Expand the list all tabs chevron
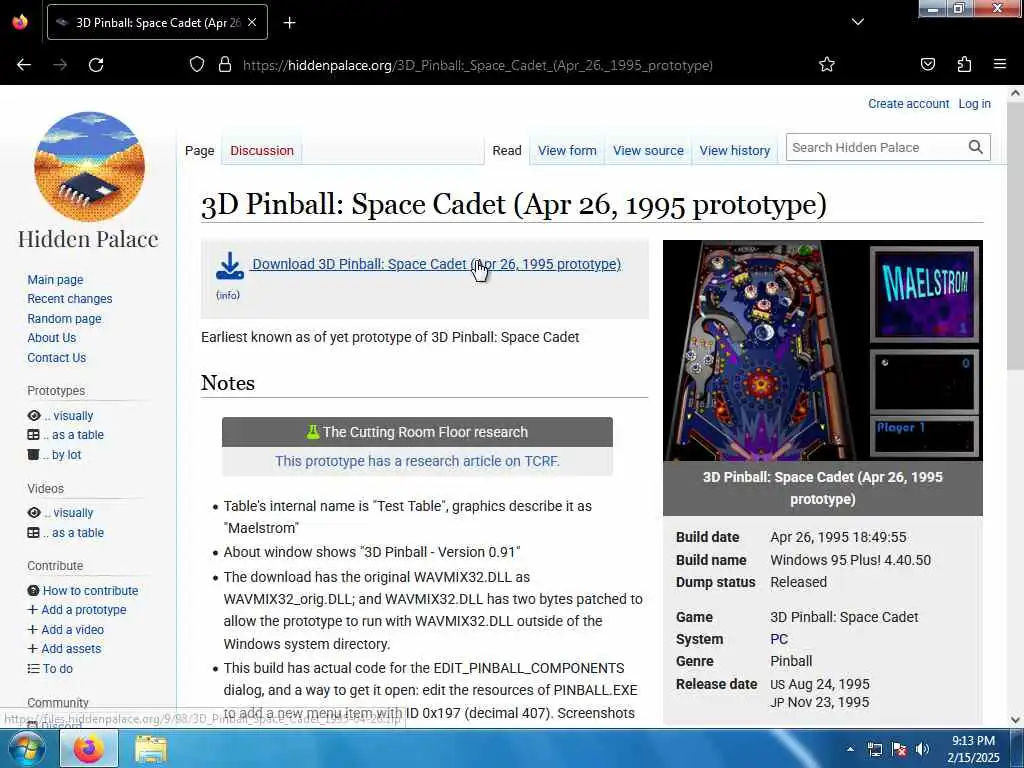Viewport: 1024px width, 768px height. (857, 22)
